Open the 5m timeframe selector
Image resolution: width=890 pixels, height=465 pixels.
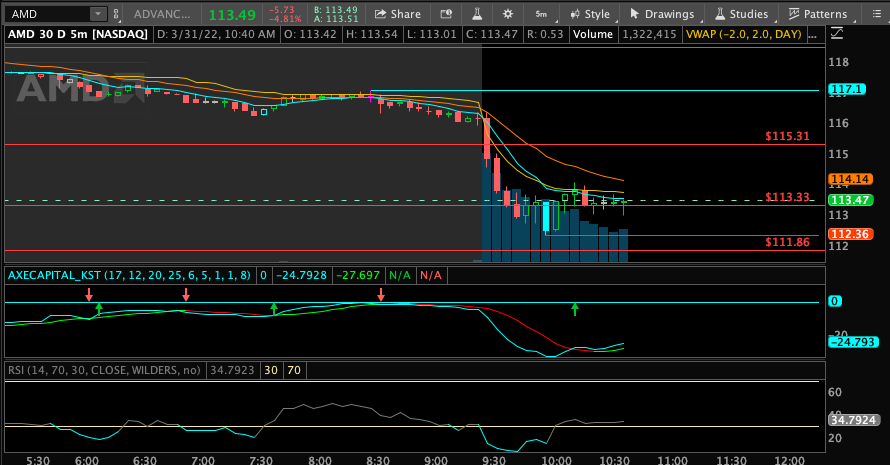pyautogui.click(x=541, y=14)
